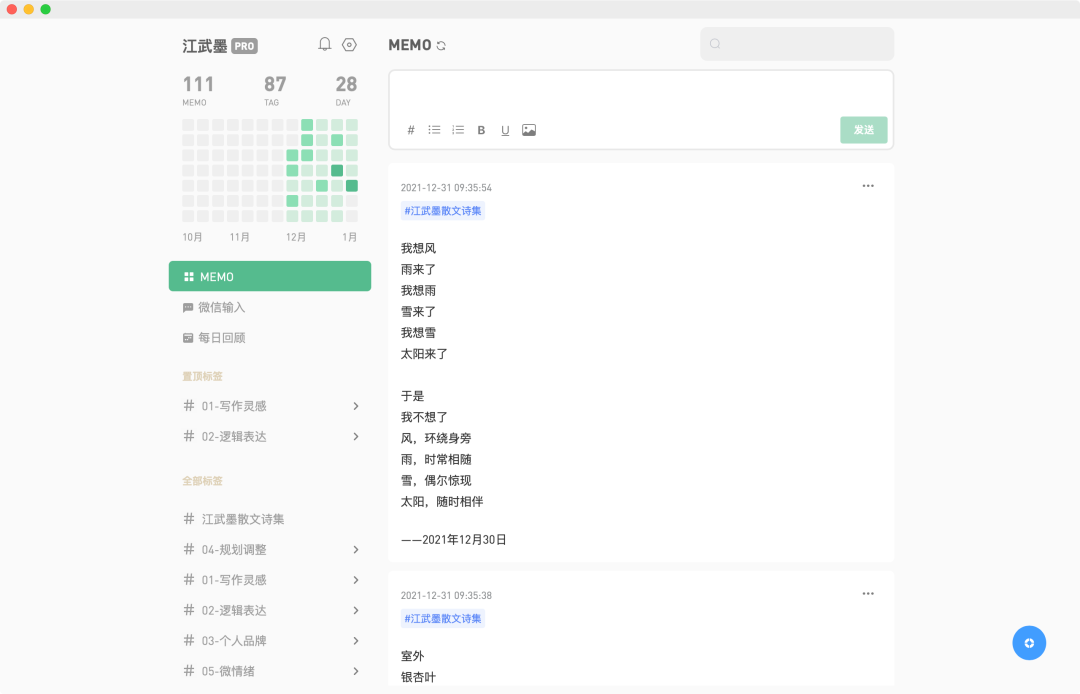1080x694 pixels.
Task: Click the MEMO page heading
Action: [x=410, y=45]
